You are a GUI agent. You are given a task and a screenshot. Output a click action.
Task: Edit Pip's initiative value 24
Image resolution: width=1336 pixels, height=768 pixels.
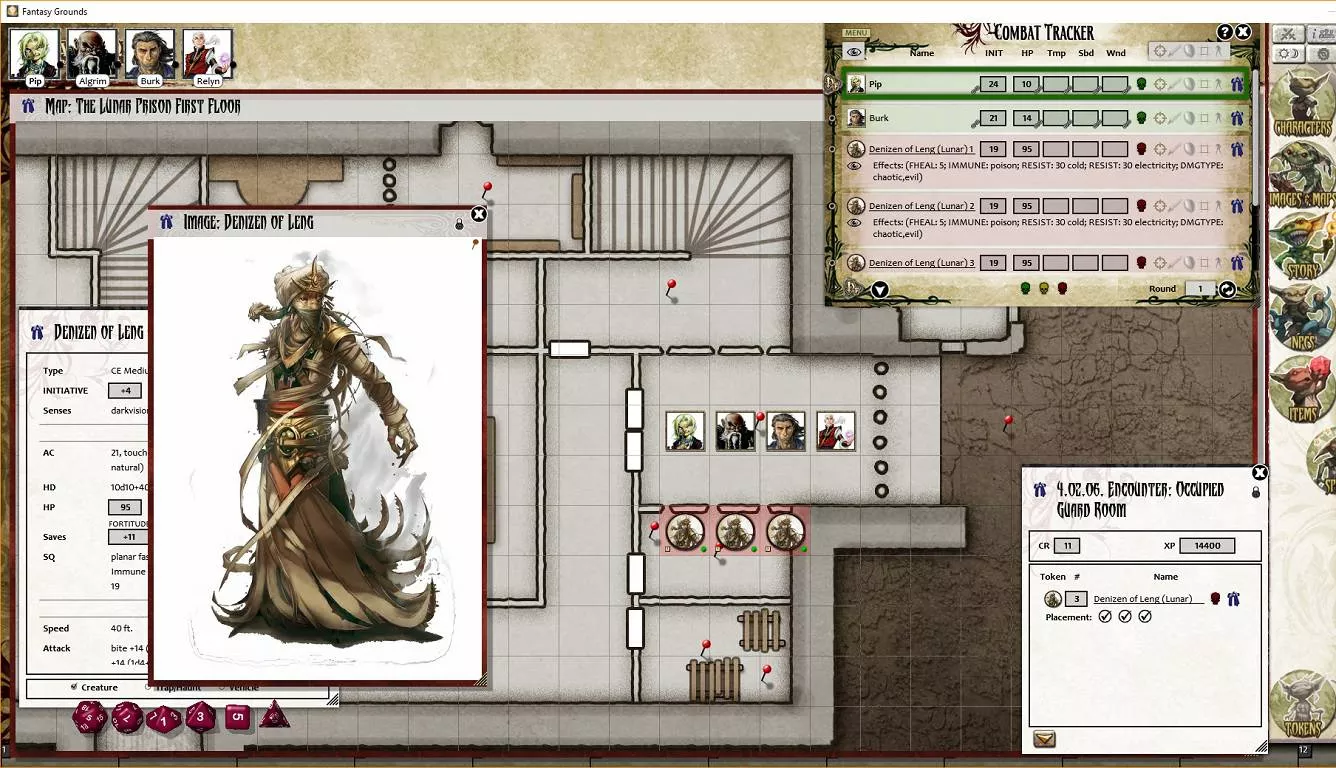tap(993, 85)
